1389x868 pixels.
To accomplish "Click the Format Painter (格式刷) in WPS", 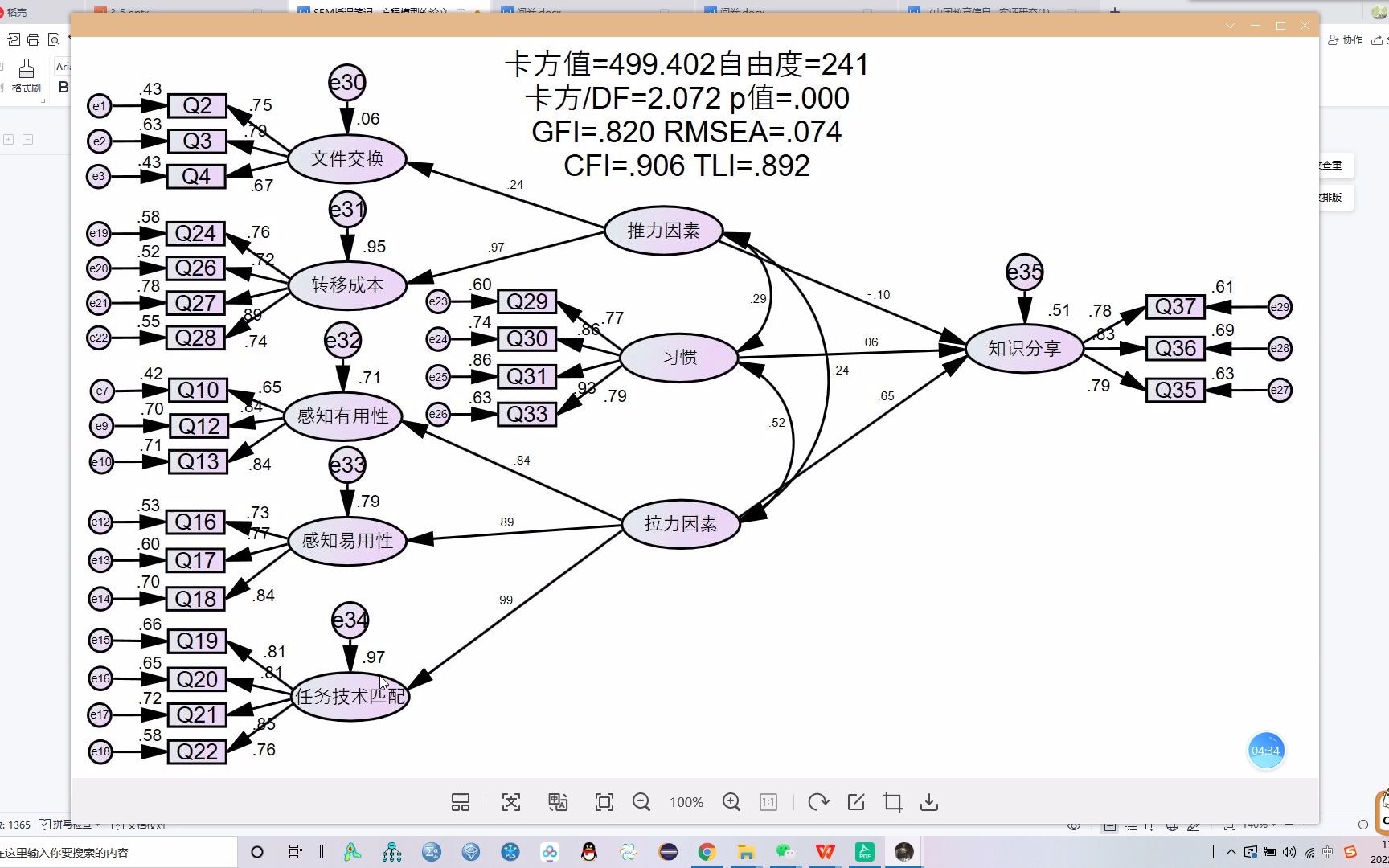I will (27, 76).
